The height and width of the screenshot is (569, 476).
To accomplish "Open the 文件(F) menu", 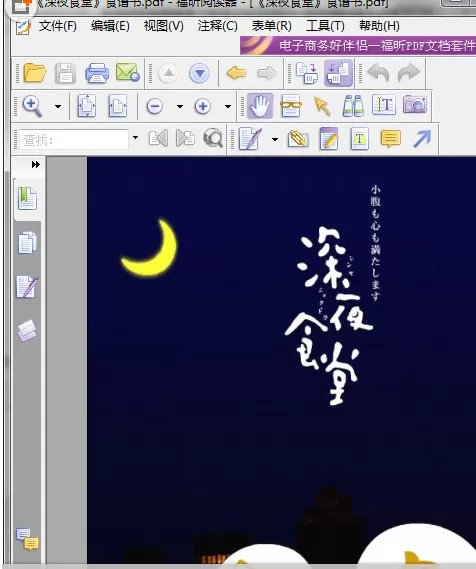I will tap(58, 26).
